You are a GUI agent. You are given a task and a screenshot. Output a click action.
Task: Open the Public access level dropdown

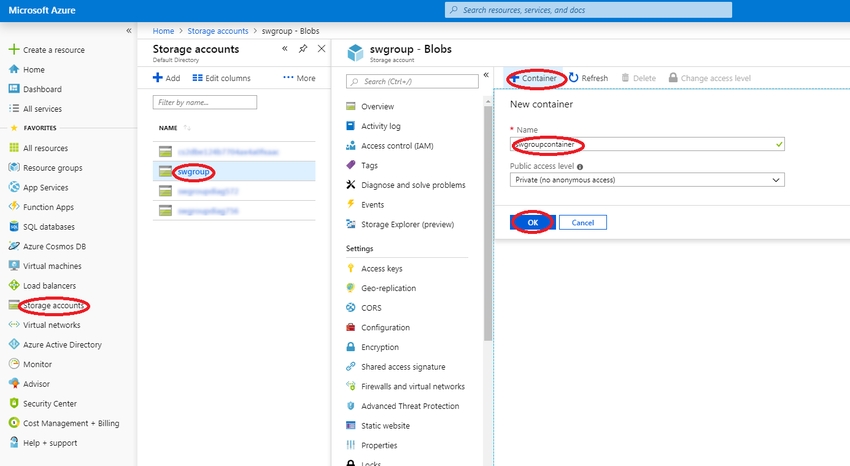[x=646, y=180]
